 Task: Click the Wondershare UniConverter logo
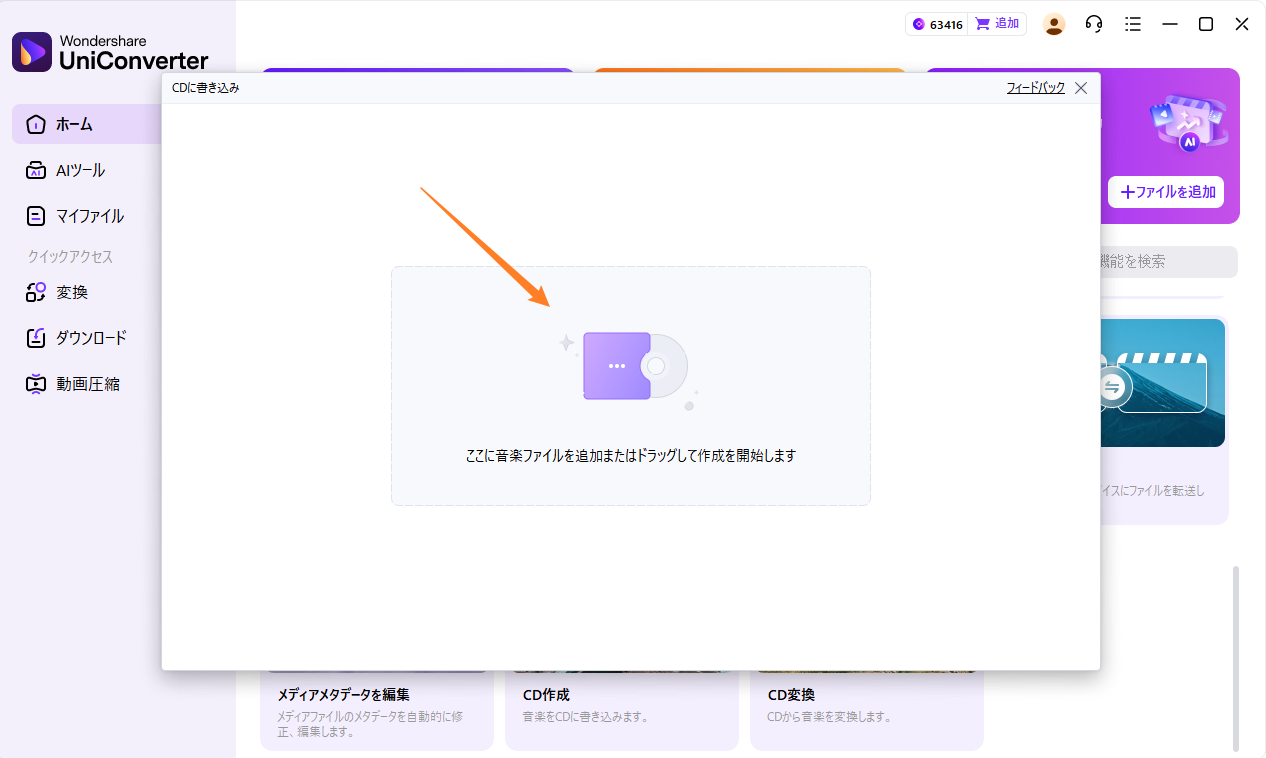point(110,50)
